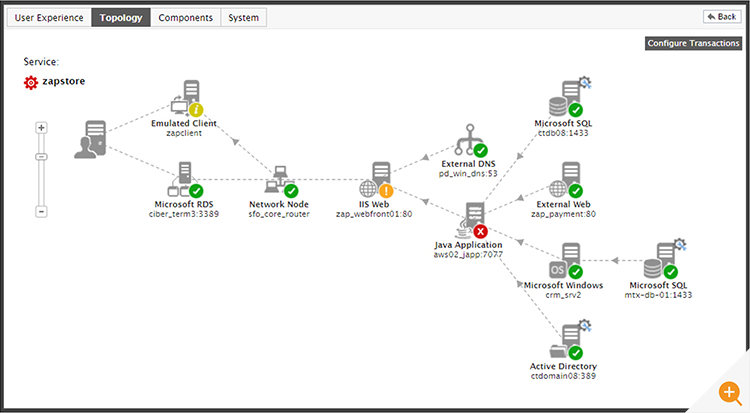
Task: Click the zoom slider handle
Action: tap(42, 156)
